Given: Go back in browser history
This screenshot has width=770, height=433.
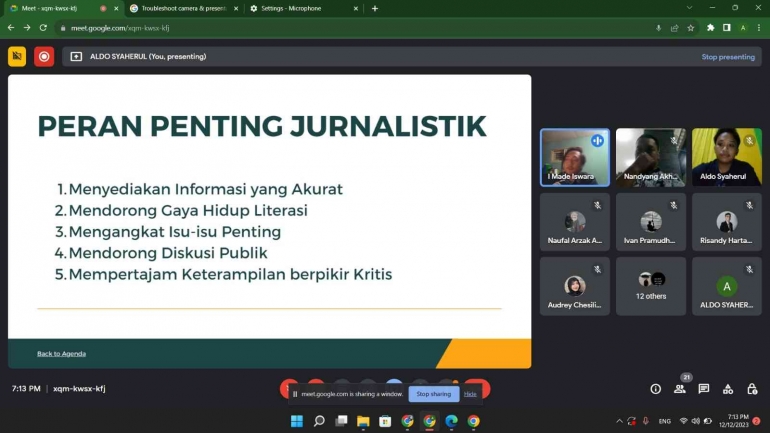Looking at the screenshot, I should point(11,28).
